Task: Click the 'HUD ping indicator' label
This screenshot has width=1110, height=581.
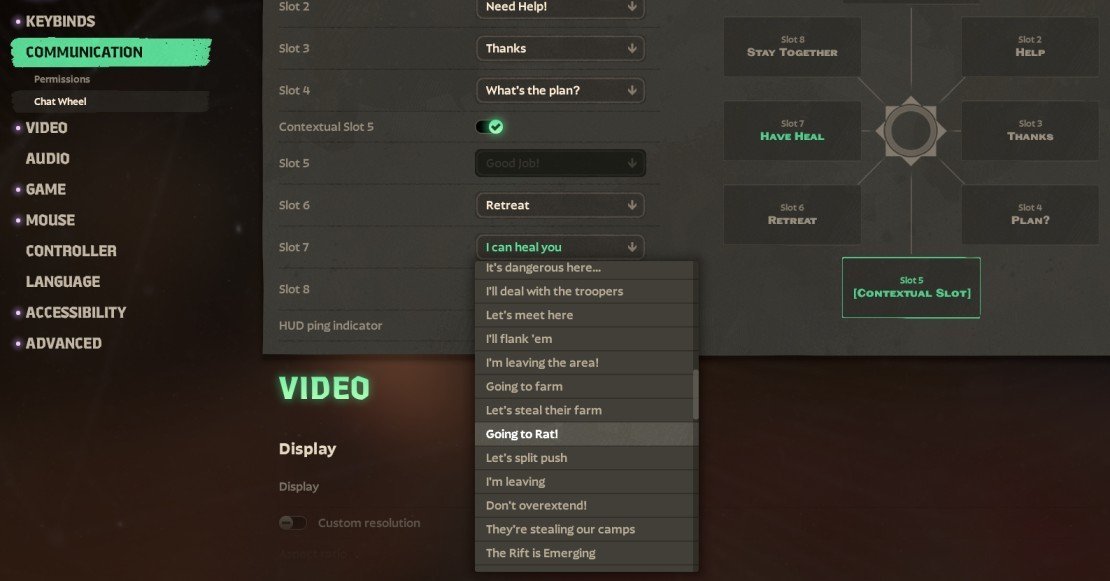Action: coord(331,326)
